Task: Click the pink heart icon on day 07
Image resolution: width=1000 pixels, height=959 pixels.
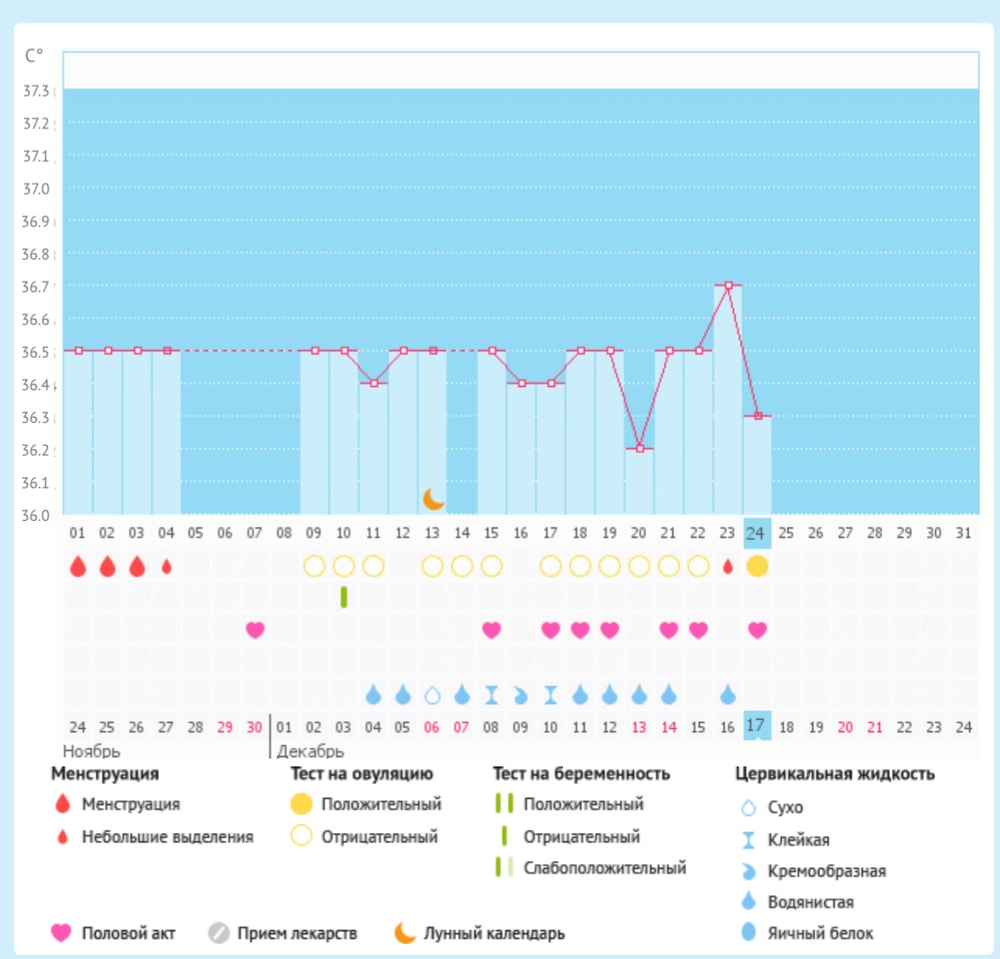Action: click(x=255, y=630)
